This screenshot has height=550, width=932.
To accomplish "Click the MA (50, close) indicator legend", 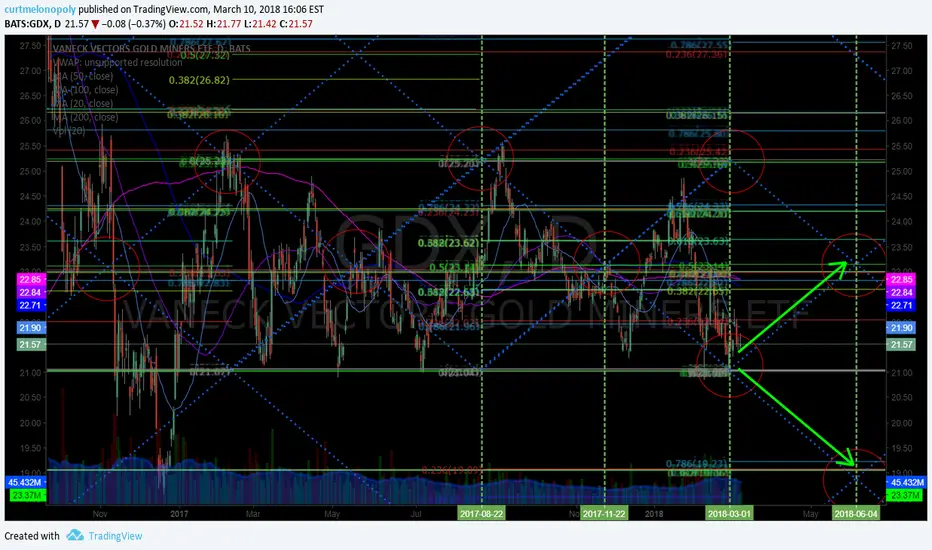I will 83,76.
